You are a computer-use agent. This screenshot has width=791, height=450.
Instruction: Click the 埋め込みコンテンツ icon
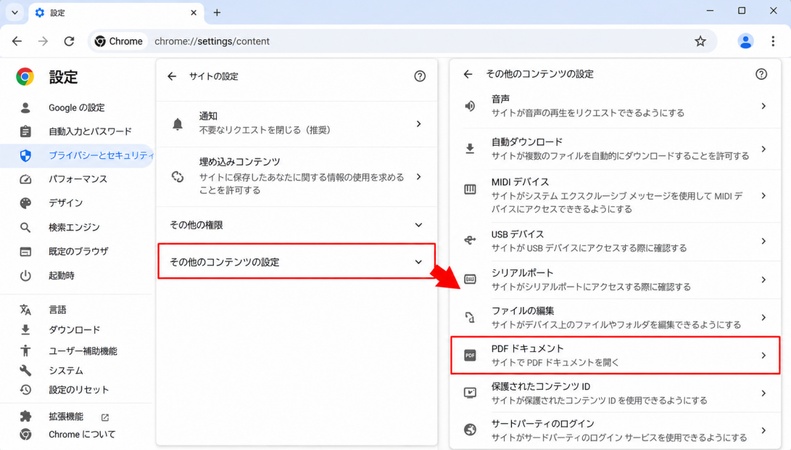click(x=178, y=177)
